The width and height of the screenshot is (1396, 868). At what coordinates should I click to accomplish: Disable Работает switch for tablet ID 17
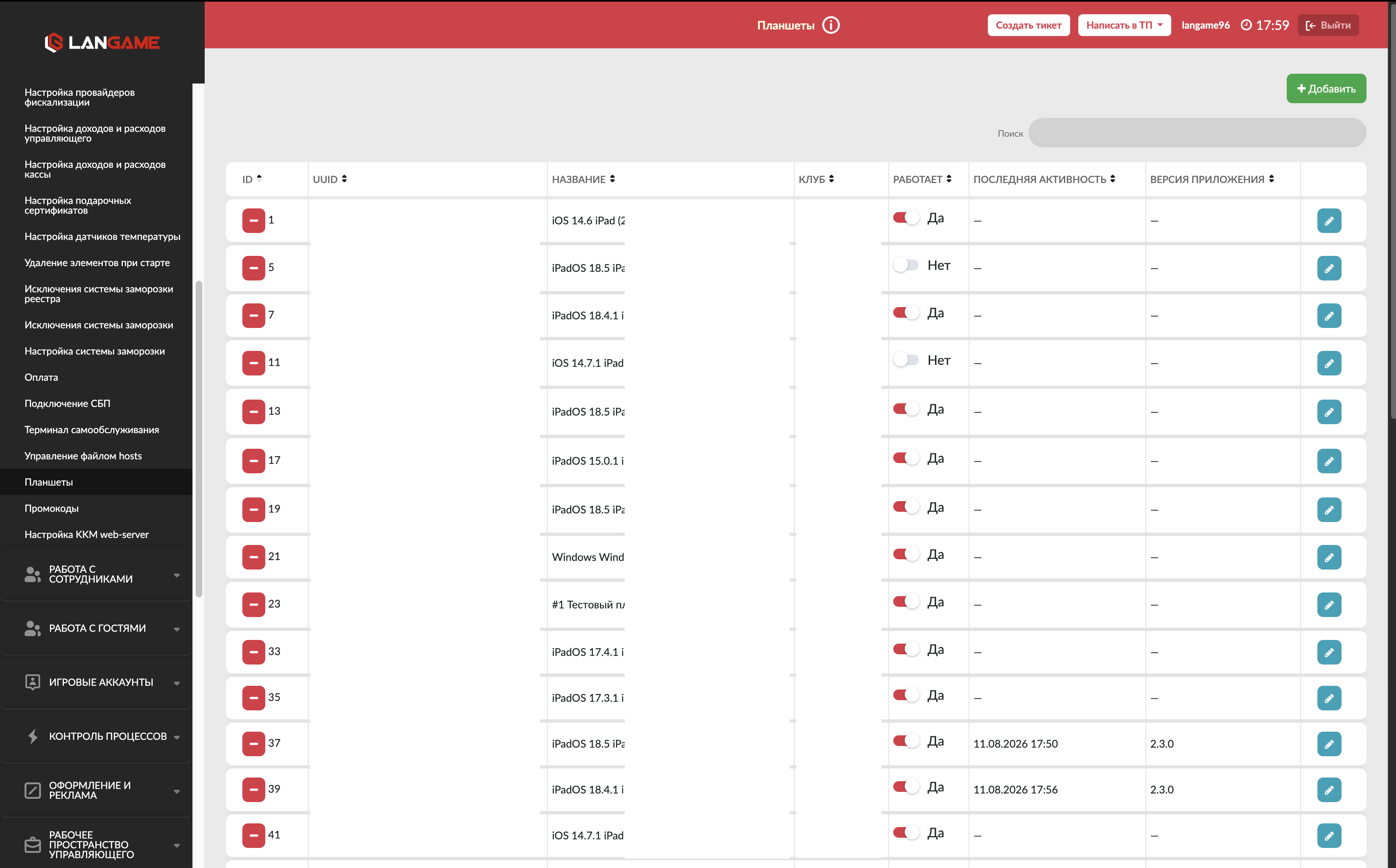(x=906, y=458)
